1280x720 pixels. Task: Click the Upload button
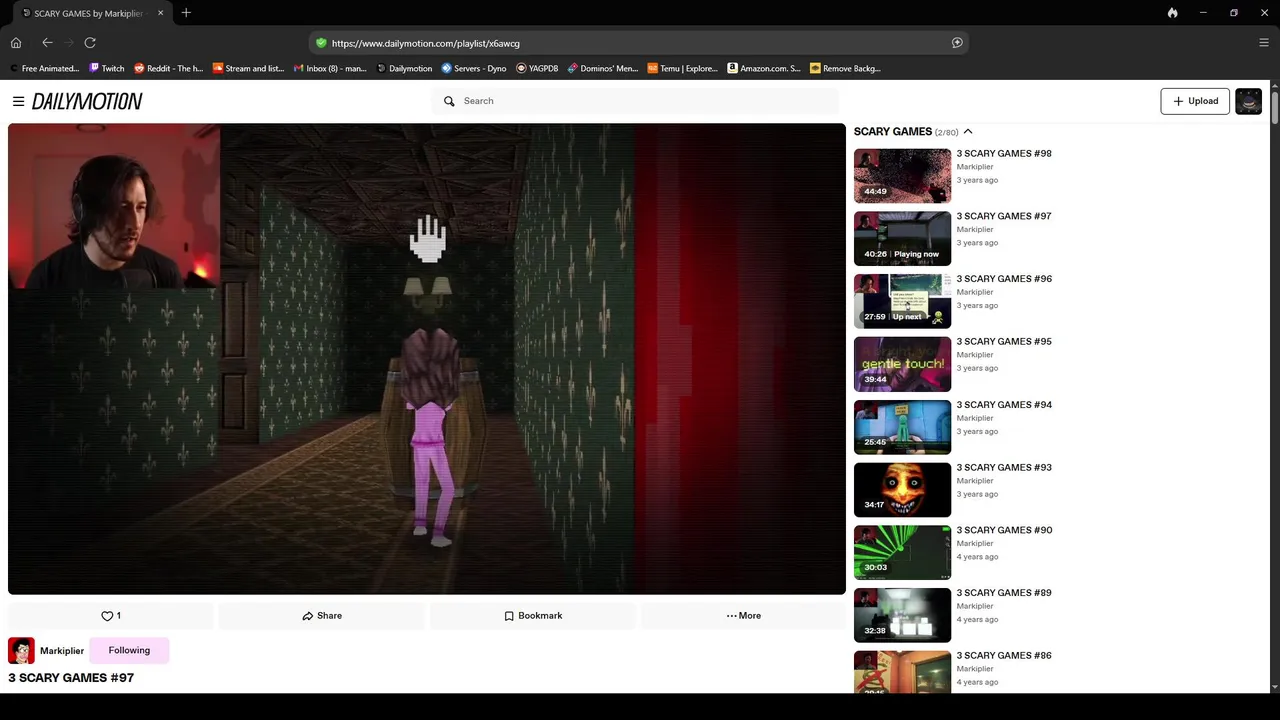(x=1195, y=101)
